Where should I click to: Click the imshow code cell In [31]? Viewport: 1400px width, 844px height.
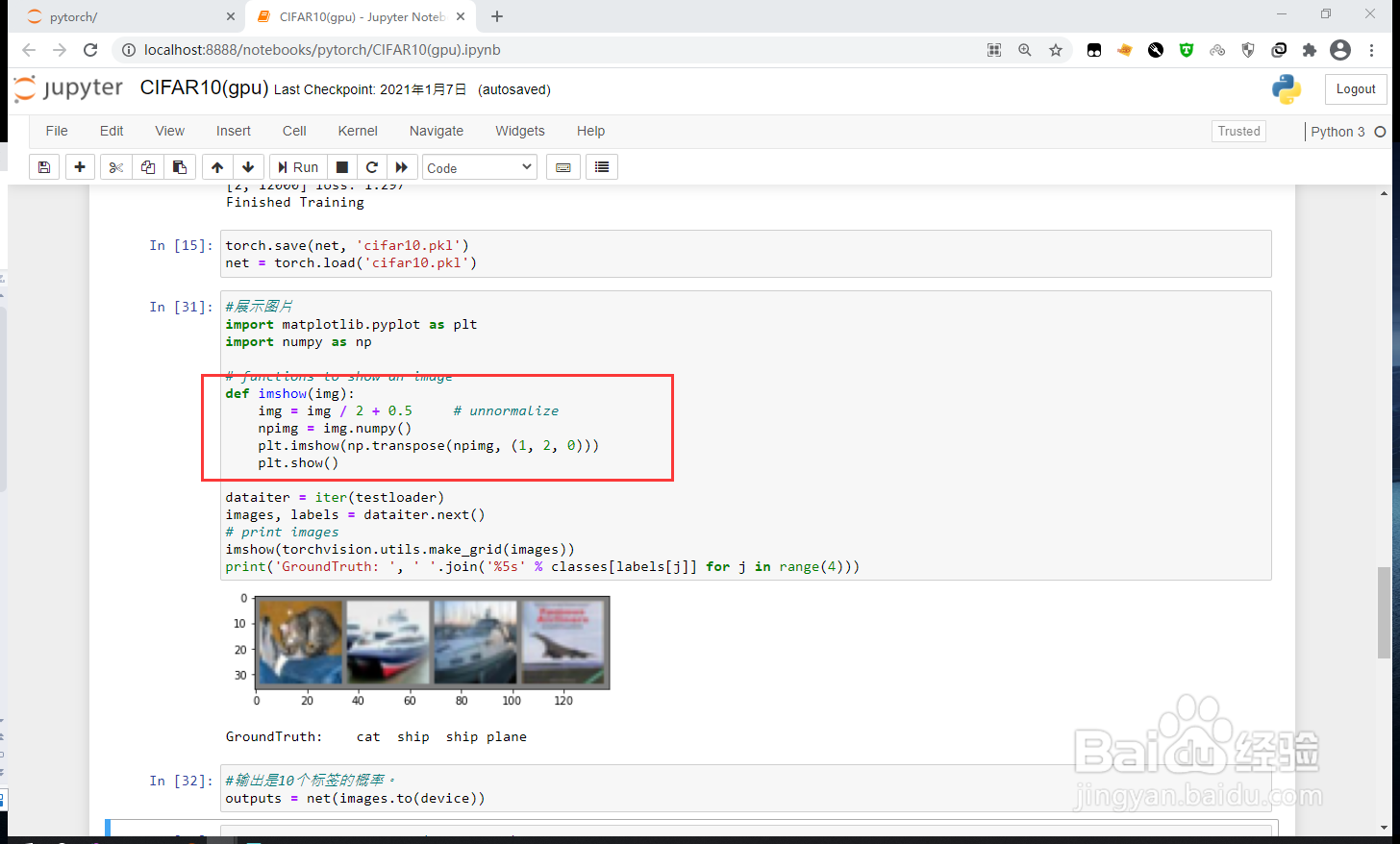click(746, 435)
